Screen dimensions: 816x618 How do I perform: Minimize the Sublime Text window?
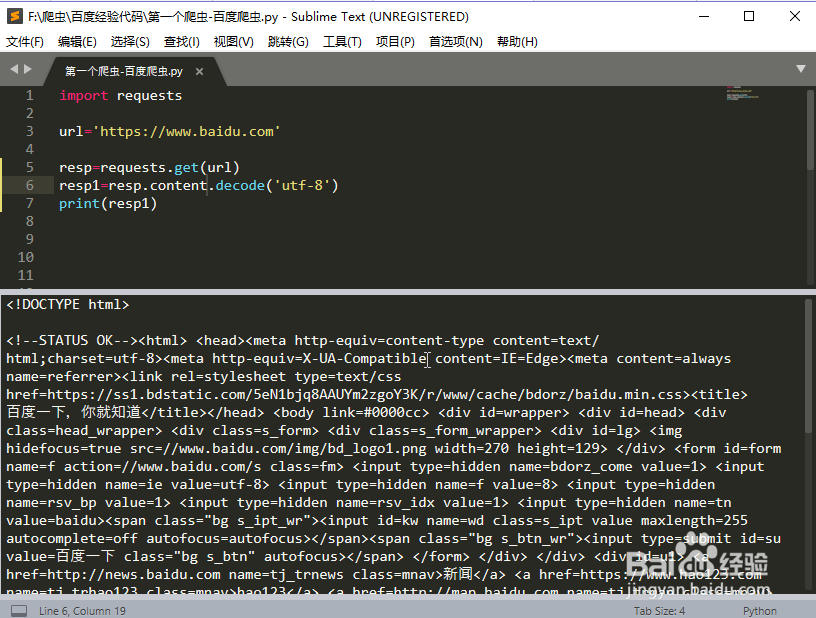704,17
